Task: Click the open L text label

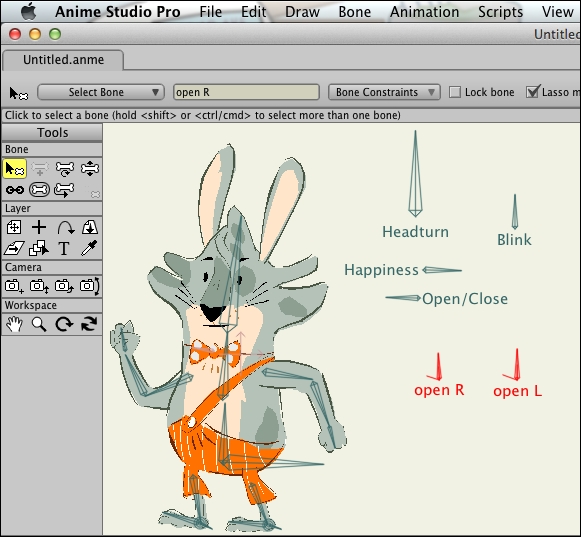Action: (518, 391)
